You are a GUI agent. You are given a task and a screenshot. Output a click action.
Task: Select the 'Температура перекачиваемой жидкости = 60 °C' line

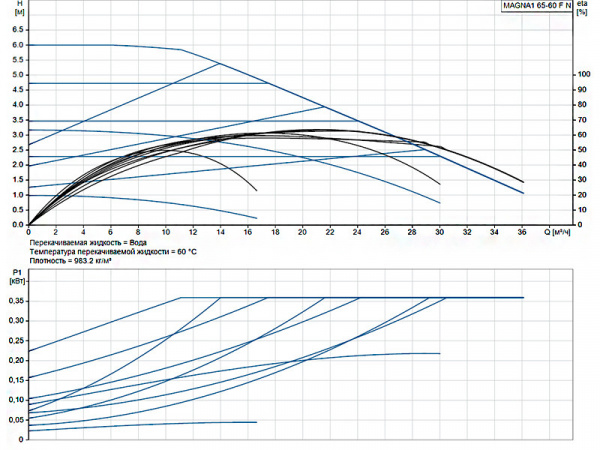(x=112, y=251)
